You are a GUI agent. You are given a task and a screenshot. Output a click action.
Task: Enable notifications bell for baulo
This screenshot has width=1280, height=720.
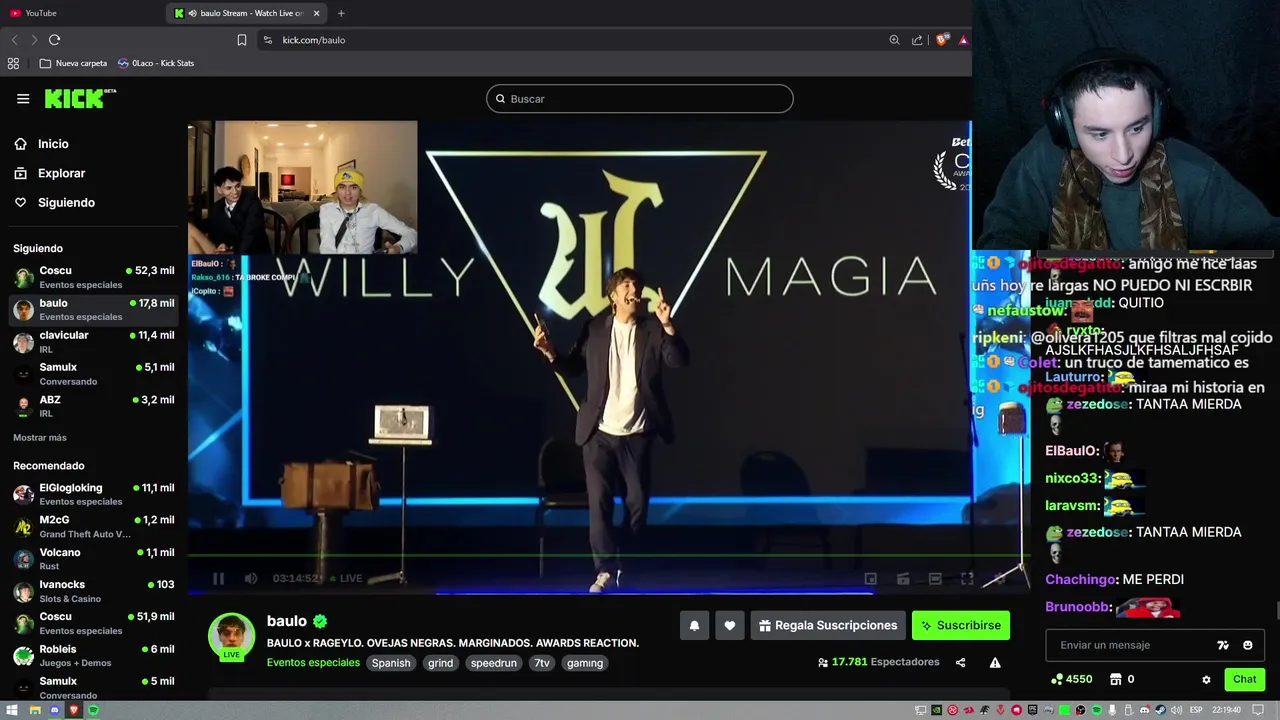tap(694, 625)
